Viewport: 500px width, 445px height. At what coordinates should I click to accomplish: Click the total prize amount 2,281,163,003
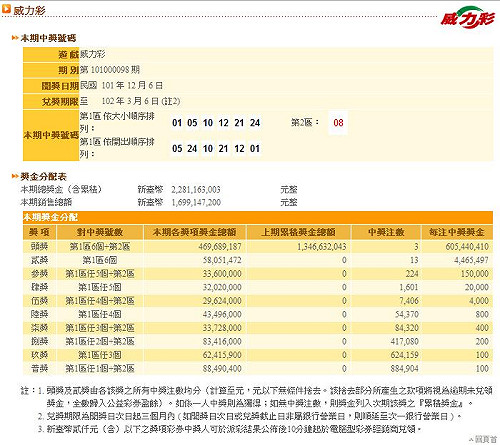point(196,190)
